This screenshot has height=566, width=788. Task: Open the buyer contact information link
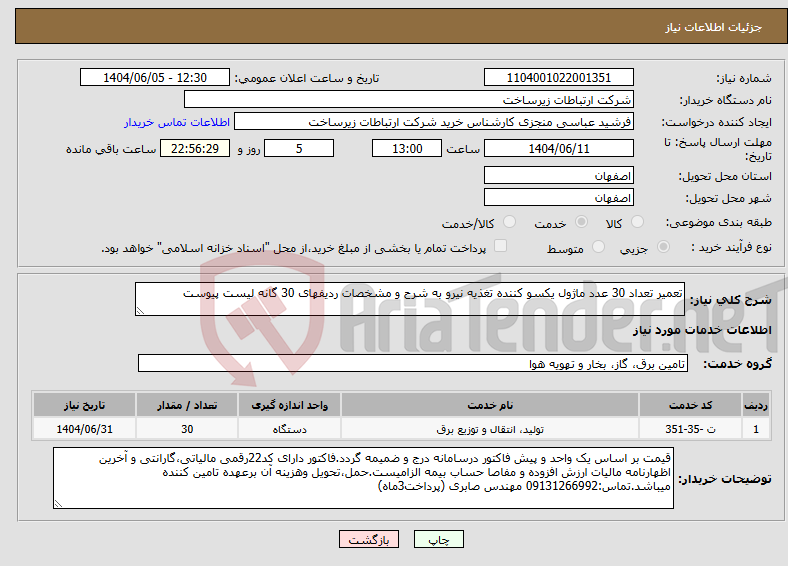177,122
